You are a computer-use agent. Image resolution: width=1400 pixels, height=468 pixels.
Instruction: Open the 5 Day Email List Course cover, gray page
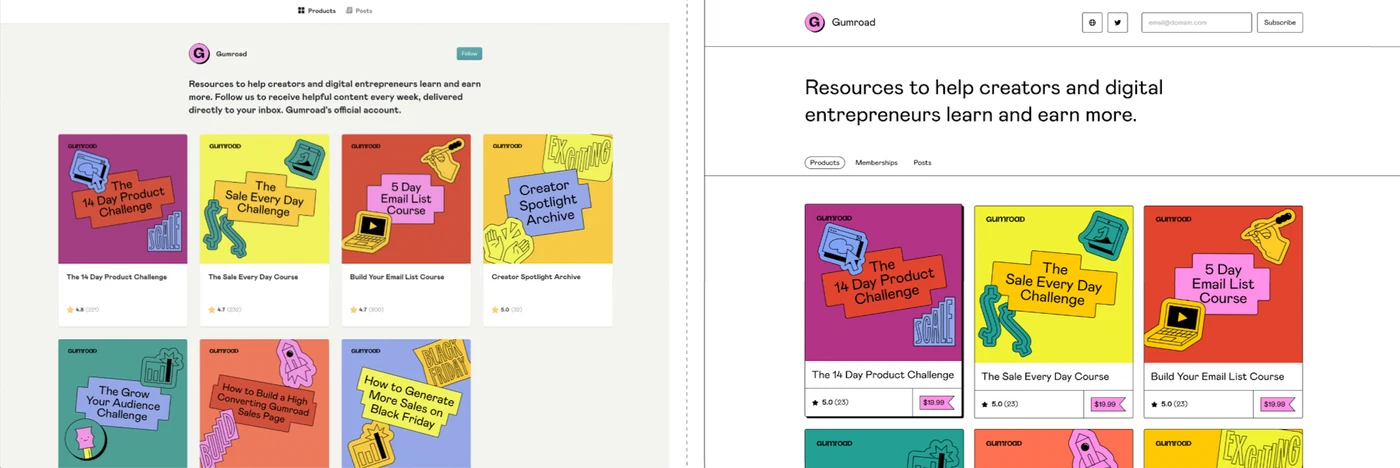[406, 199]
